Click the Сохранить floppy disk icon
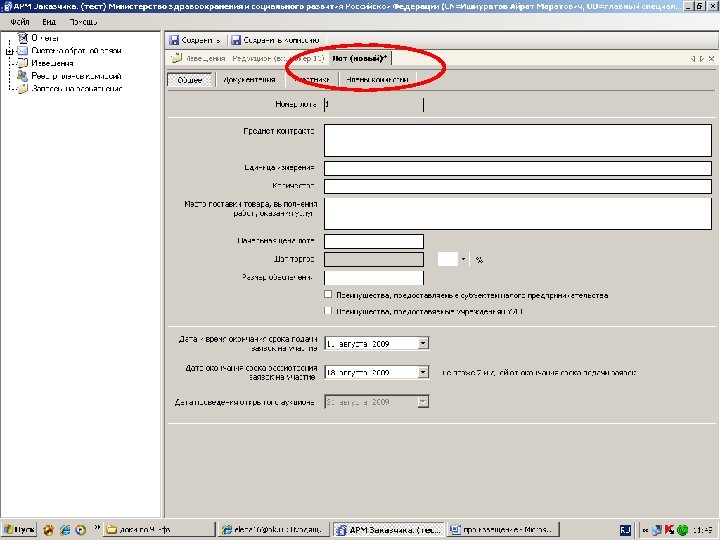 tap(174, 40)
